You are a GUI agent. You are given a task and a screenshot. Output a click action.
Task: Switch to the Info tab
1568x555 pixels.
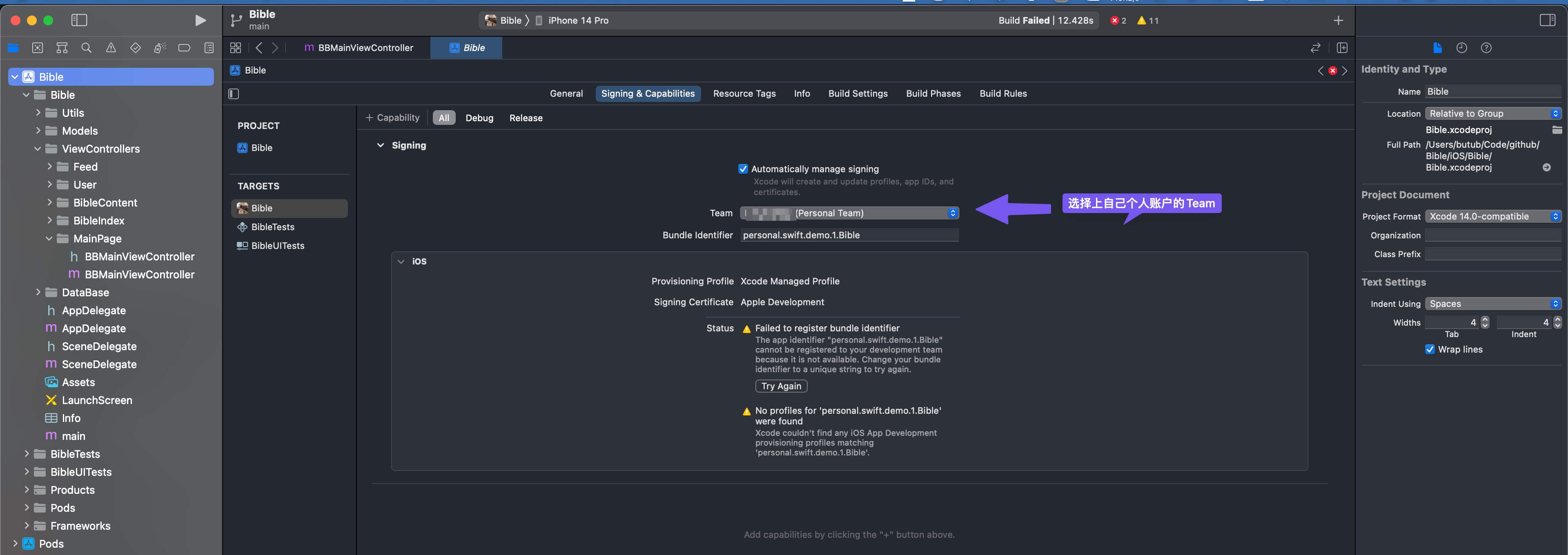(x=802, y=94)
